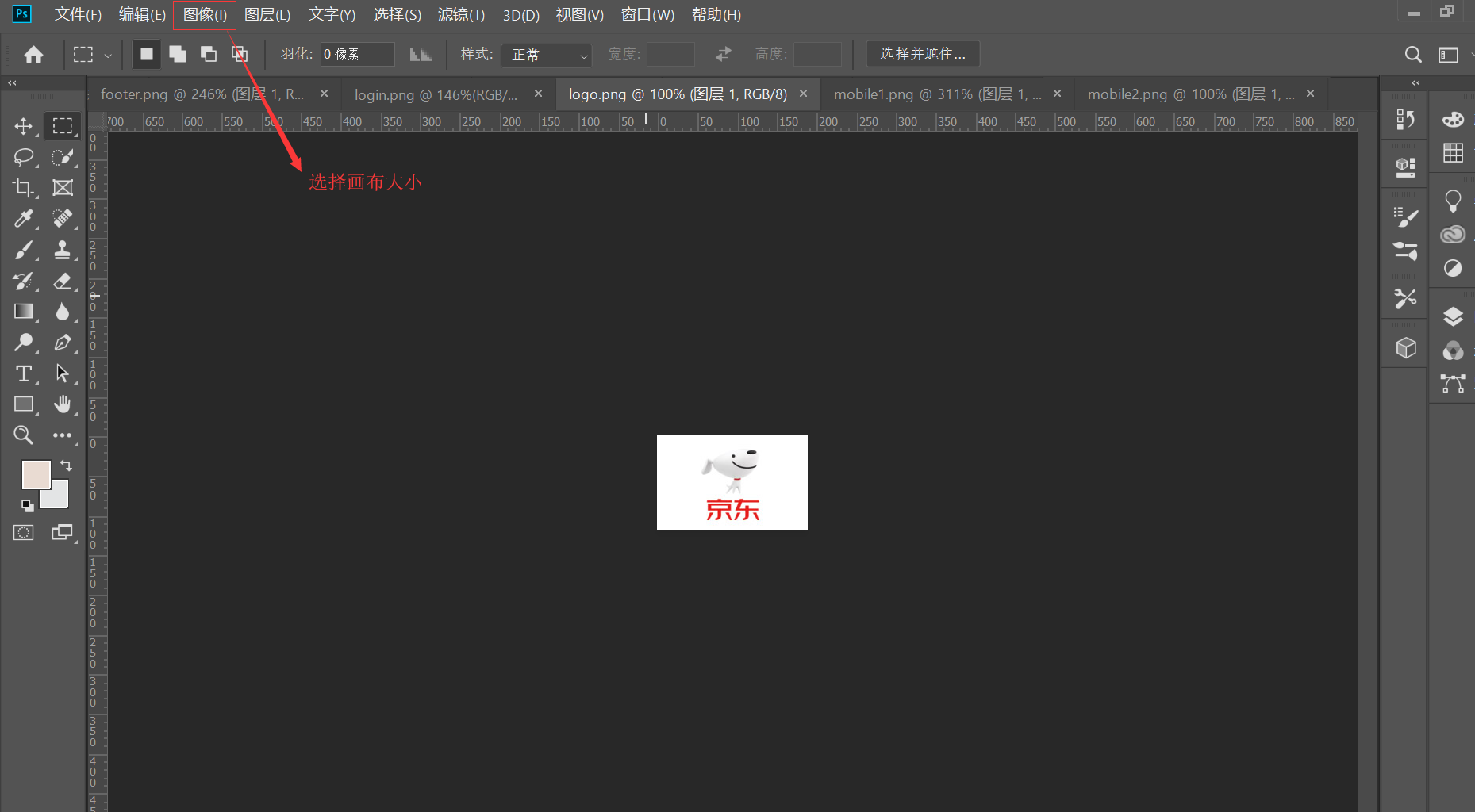This screenshot has width=1475, height=812.
Task: Click the Home icon in options bar
Action: (x=33, y=54)
